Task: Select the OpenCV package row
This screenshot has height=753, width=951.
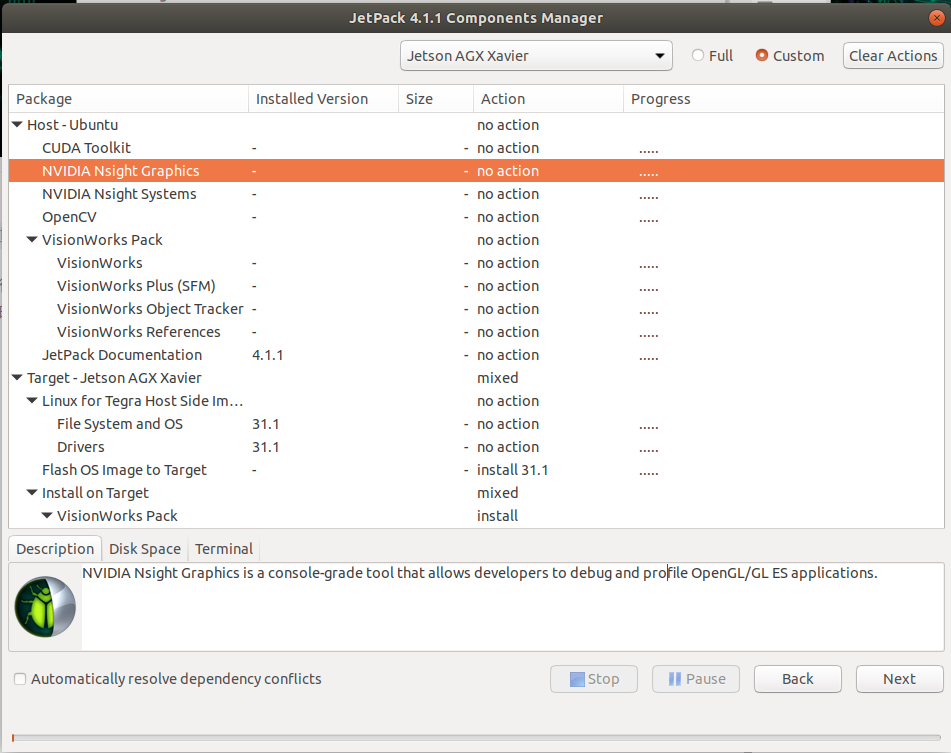Action: [x=476, y=217]
